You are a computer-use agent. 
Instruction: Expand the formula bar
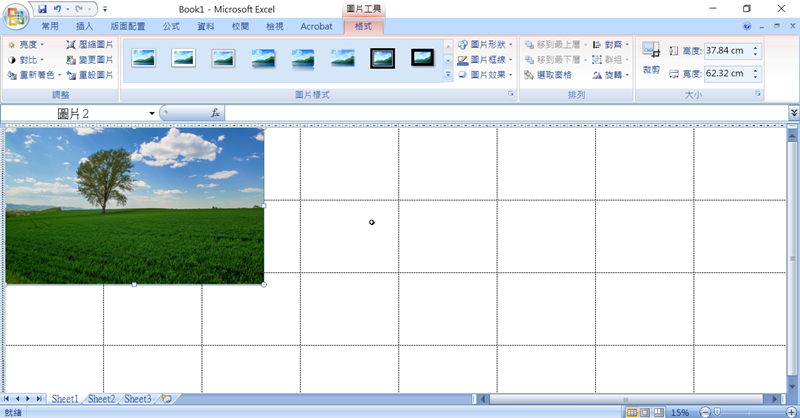point(794,113)
